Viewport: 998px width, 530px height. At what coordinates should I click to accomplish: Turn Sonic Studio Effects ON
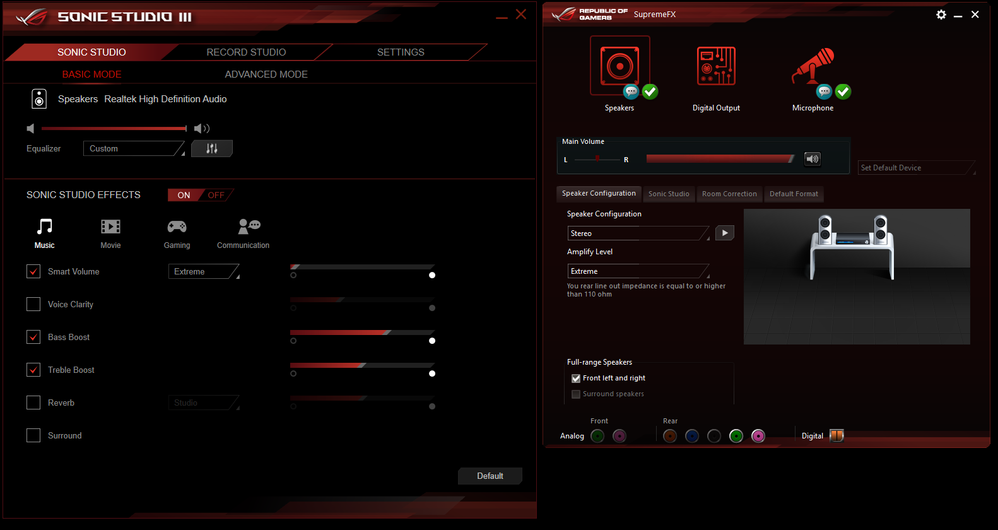(x=184, y=195)
